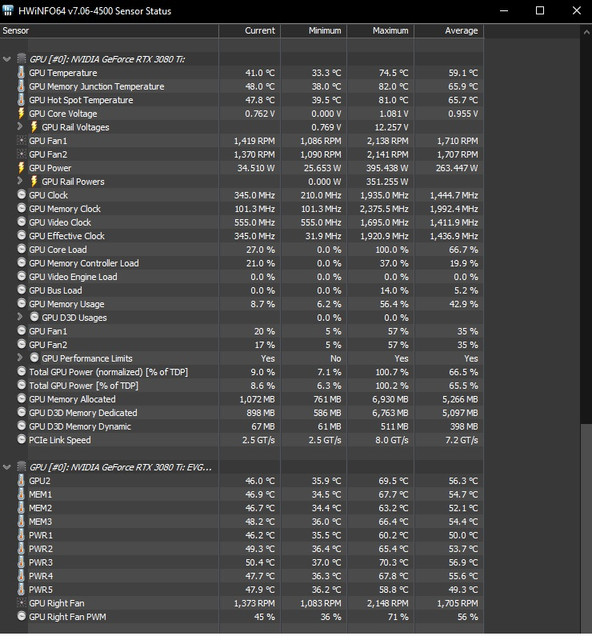Click lightning bolt icon of GPU Core Voltage
Image resolution: width=592 pixels, height=640 pixels.
21,113
